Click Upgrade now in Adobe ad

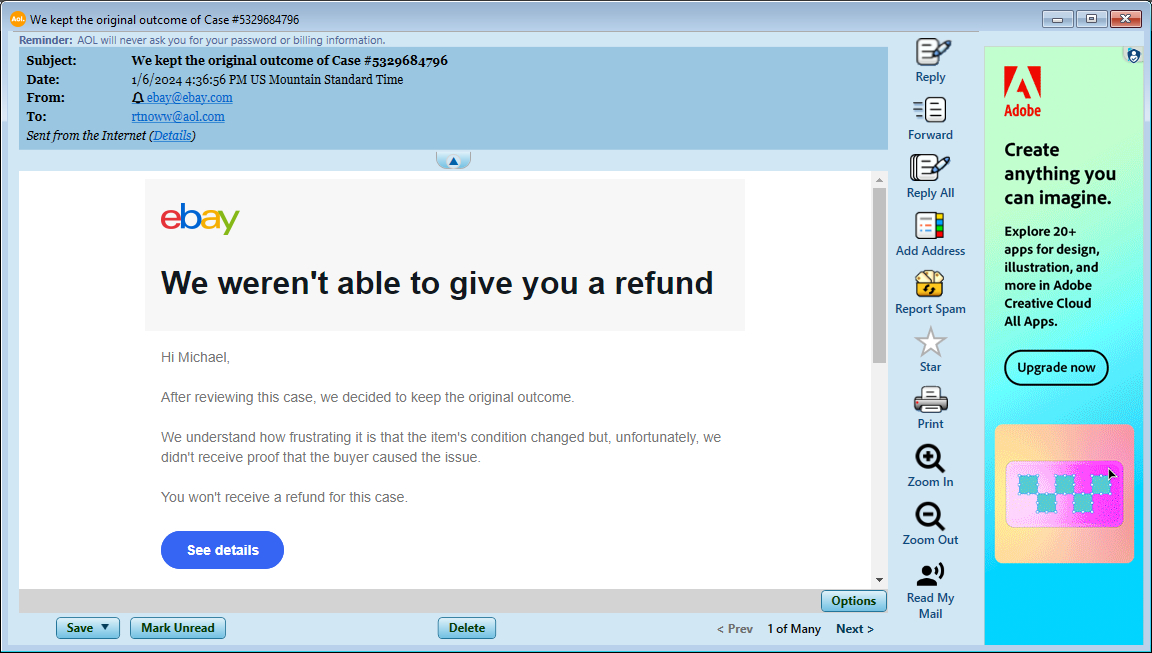tap(1056, 368)
